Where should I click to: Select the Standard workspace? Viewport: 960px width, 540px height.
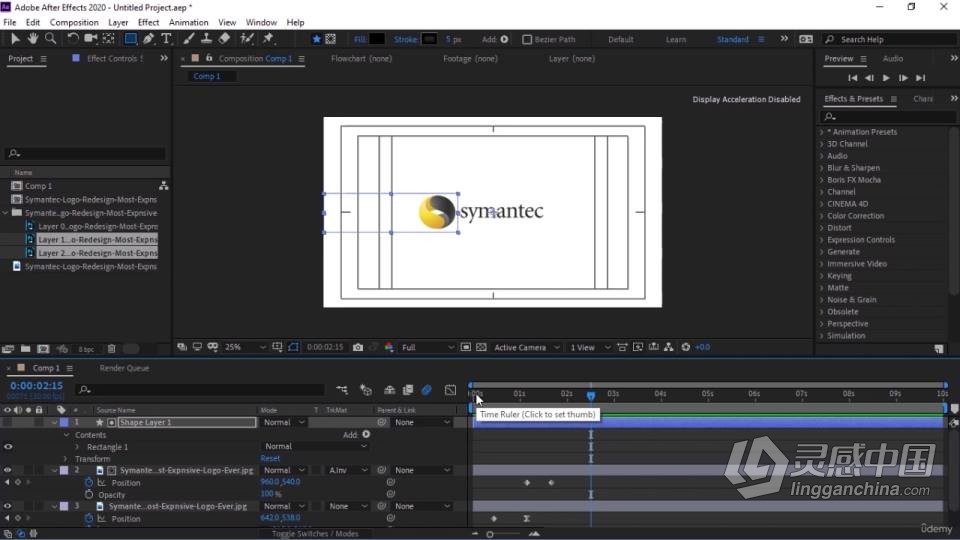coord(732,39)
